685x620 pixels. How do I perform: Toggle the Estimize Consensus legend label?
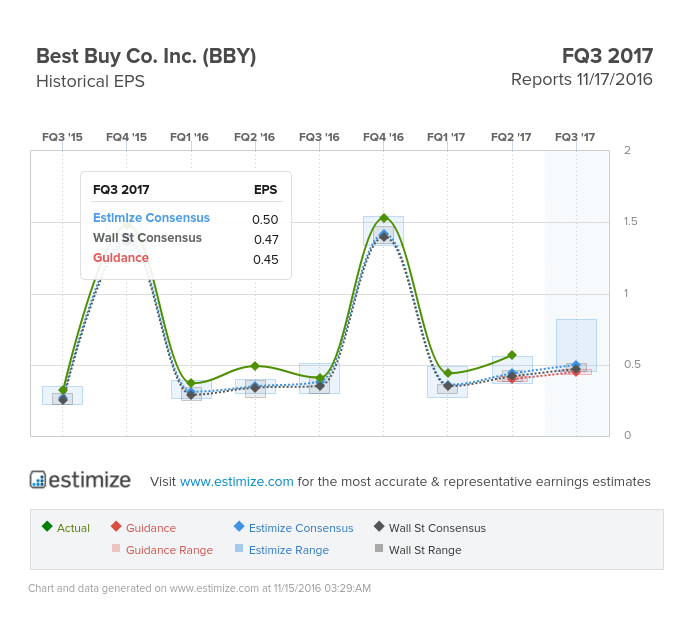301,528
